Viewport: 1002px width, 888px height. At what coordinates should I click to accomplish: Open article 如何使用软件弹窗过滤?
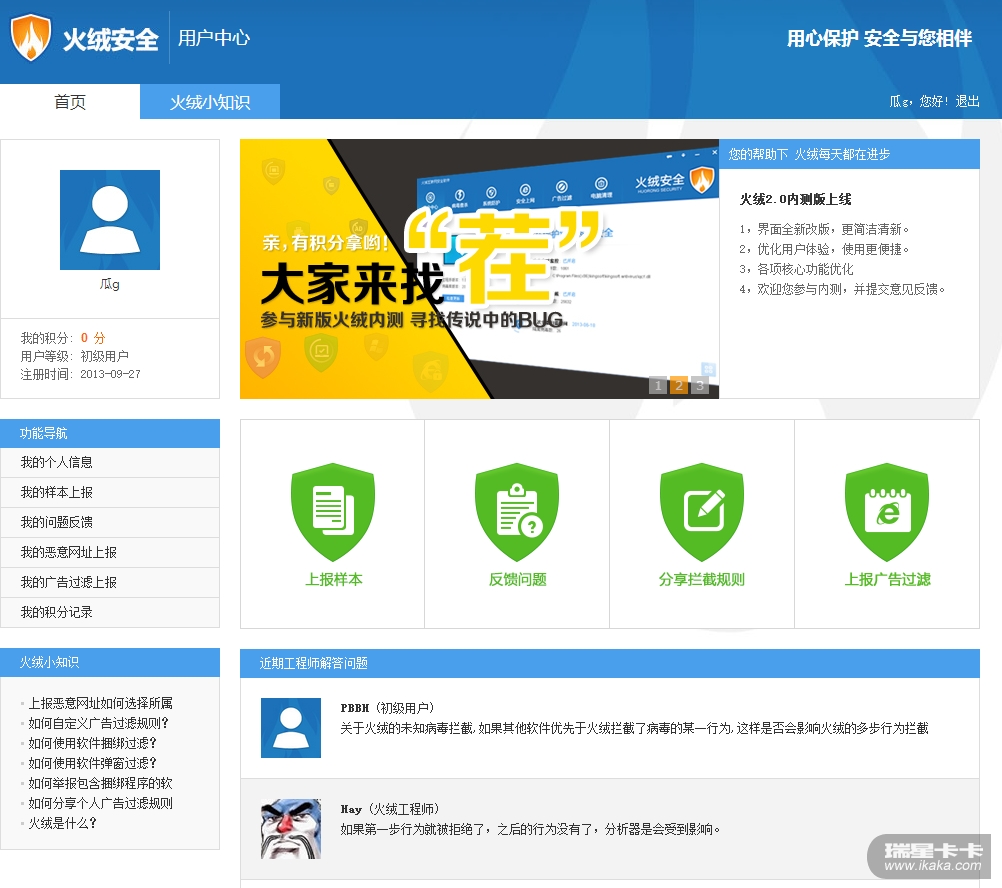pos(93,763)
